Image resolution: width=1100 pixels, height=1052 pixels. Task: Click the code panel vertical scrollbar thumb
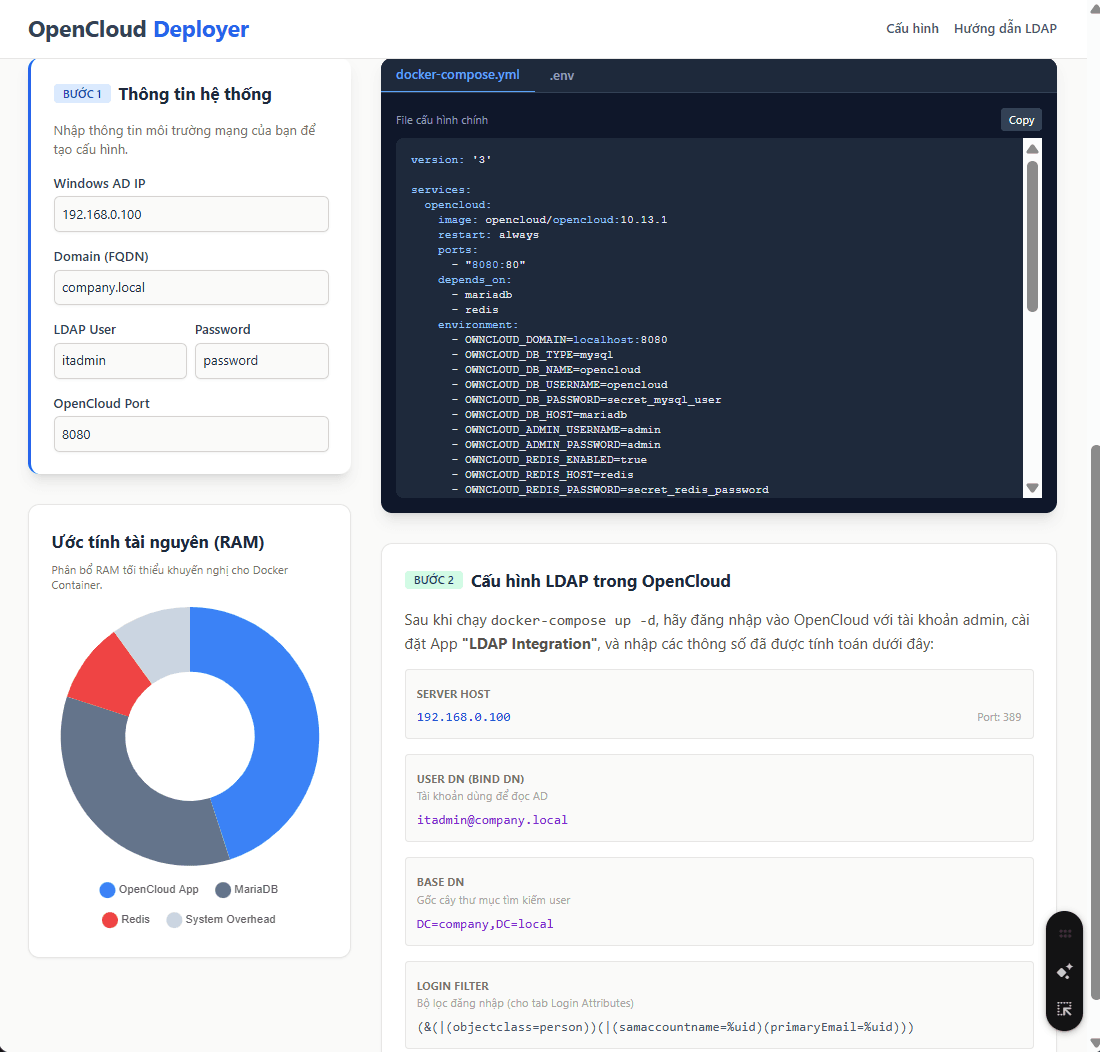tap(1033, 235)
